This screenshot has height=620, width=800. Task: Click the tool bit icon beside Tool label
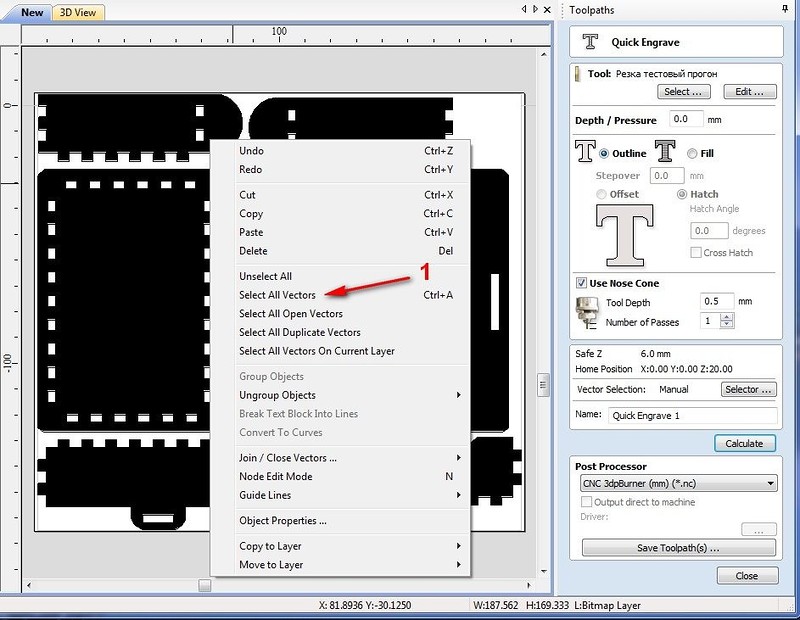coord(579,74)
